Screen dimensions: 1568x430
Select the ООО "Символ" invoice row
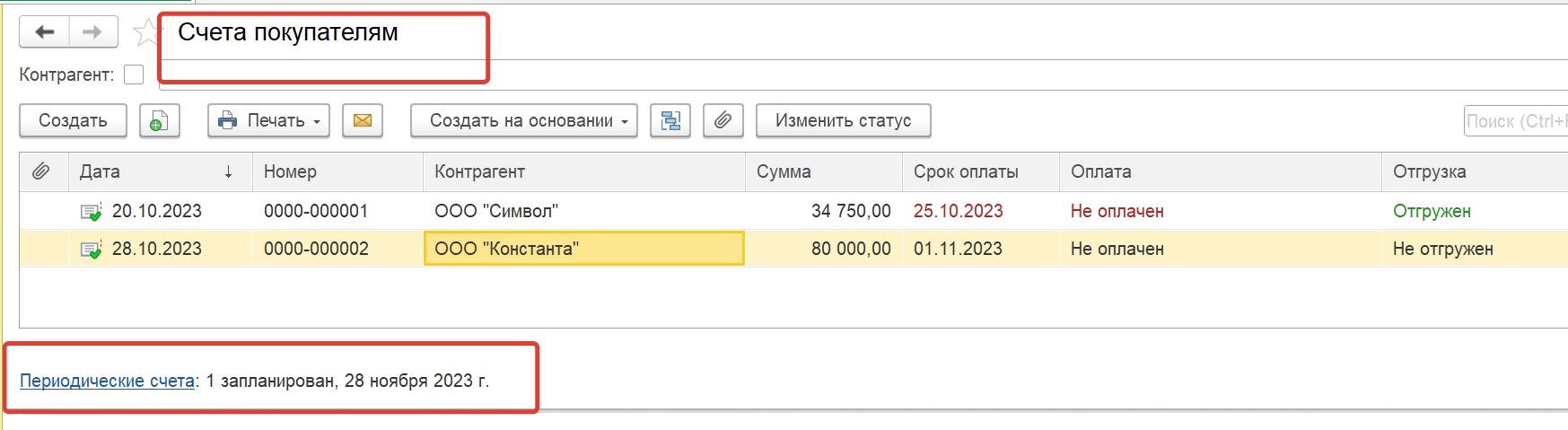[793, 211]
